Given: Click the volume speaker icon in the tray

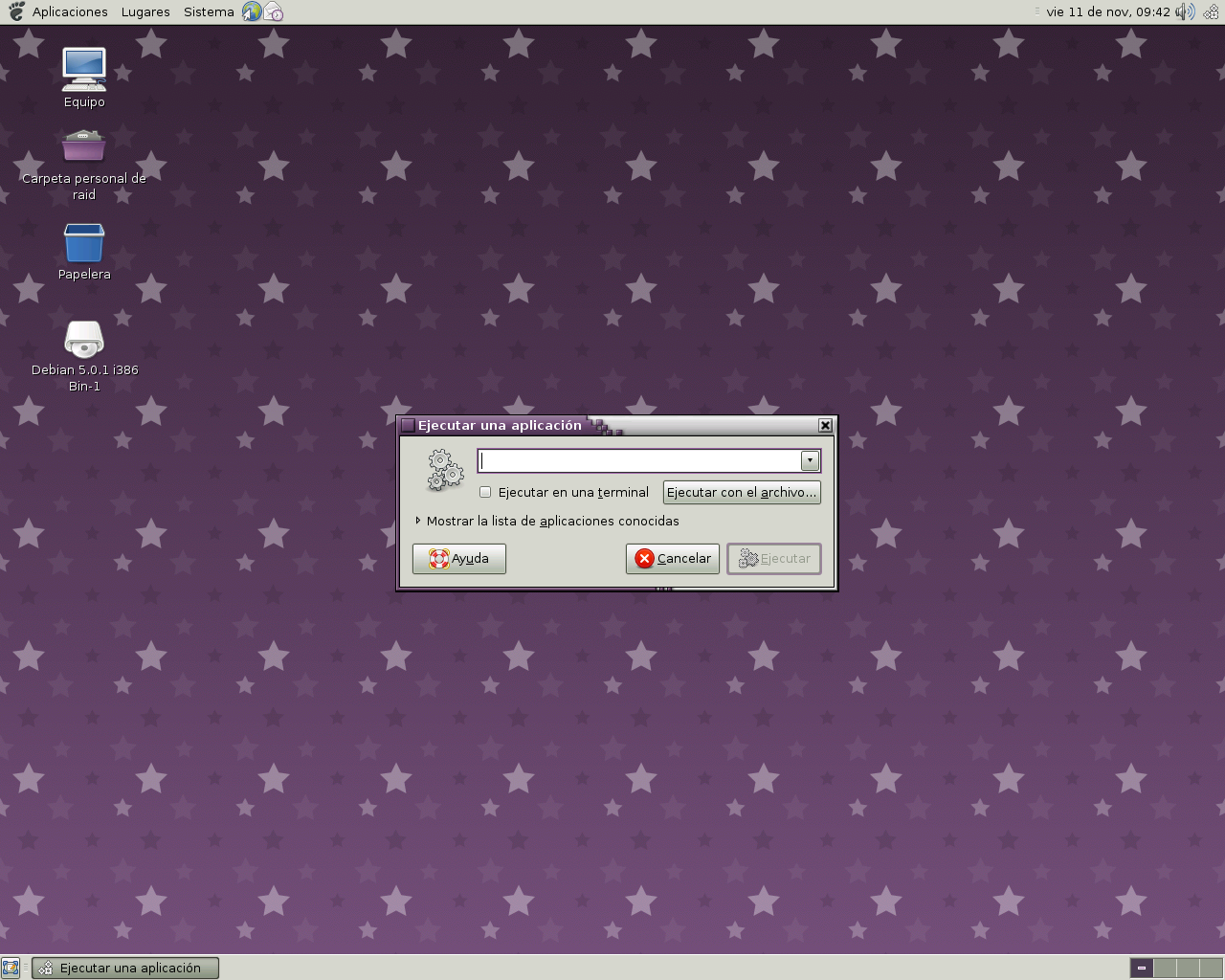Looking at the screenshot, I should pos(1185,11).
